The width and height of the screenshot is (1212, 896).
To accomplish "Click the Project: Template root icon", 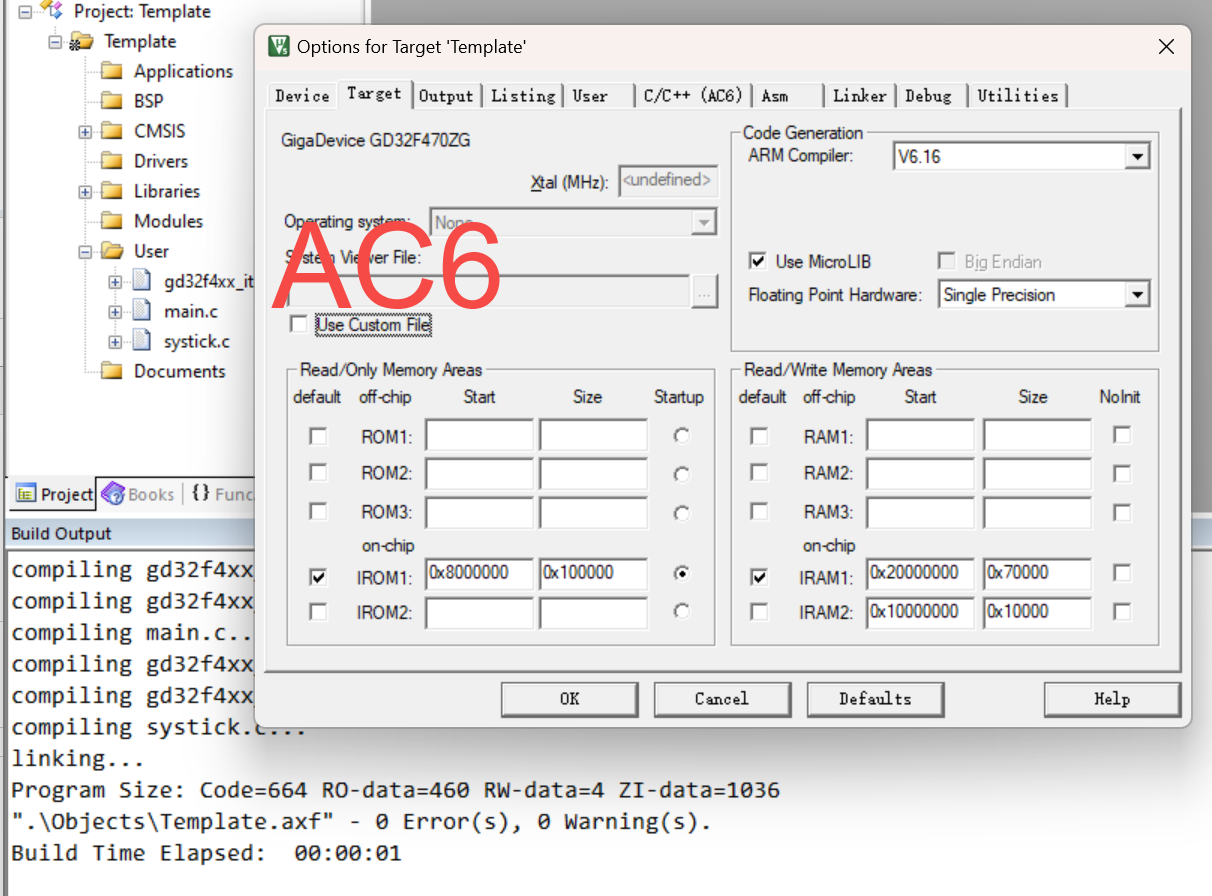I will click(52, 11).
